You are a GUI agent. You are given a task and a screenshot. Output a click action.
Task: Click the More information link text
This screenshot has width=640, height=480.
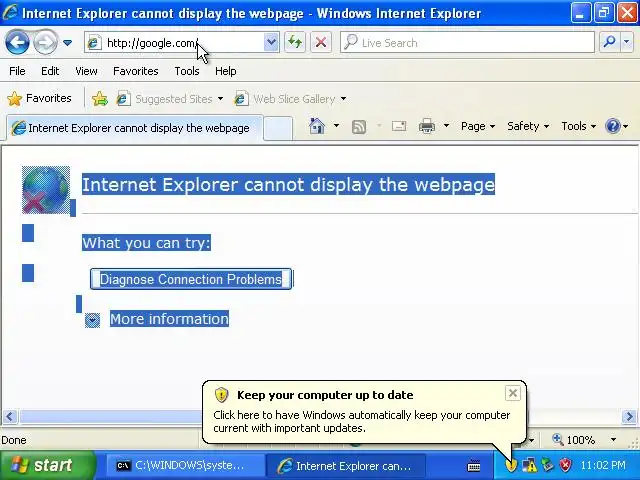coord(169,319)
